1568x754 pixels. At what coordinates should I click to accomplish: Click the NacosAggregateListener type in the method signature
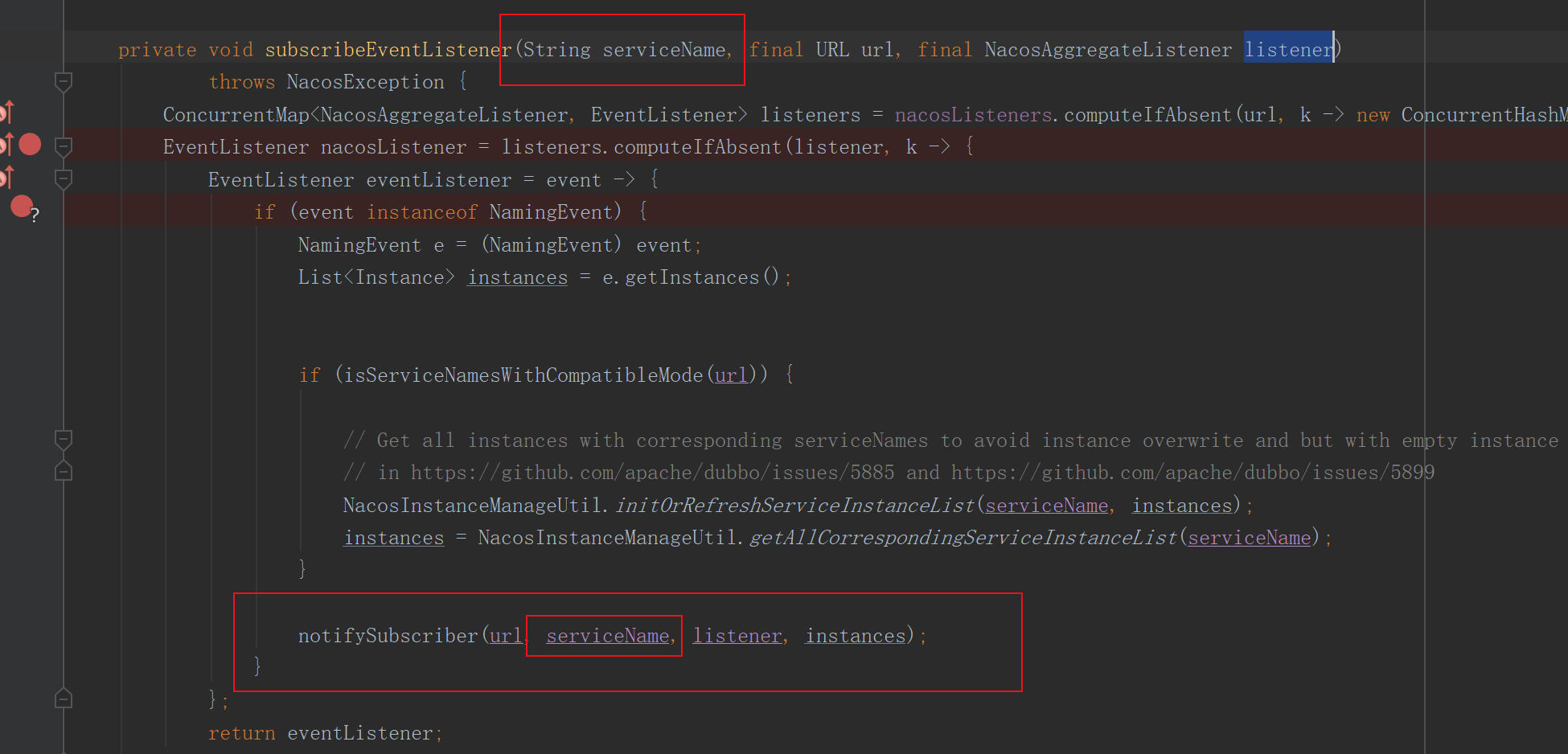(x=1108, y=50)
